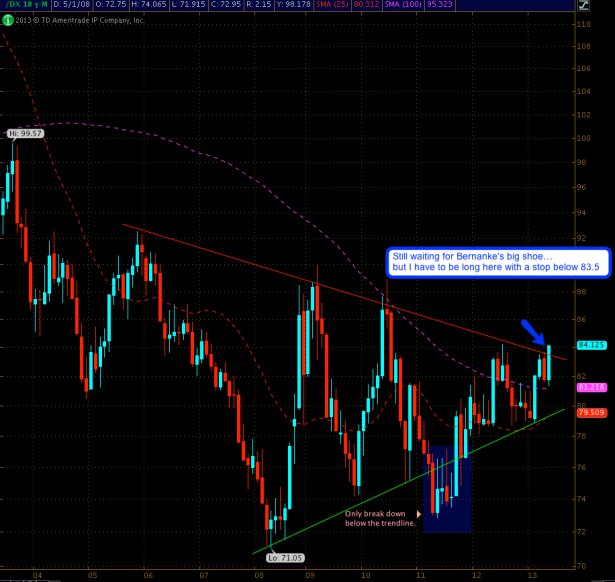Click the 70 price axis label
This screenshot has height=582, width=615.
pos(582,566)
